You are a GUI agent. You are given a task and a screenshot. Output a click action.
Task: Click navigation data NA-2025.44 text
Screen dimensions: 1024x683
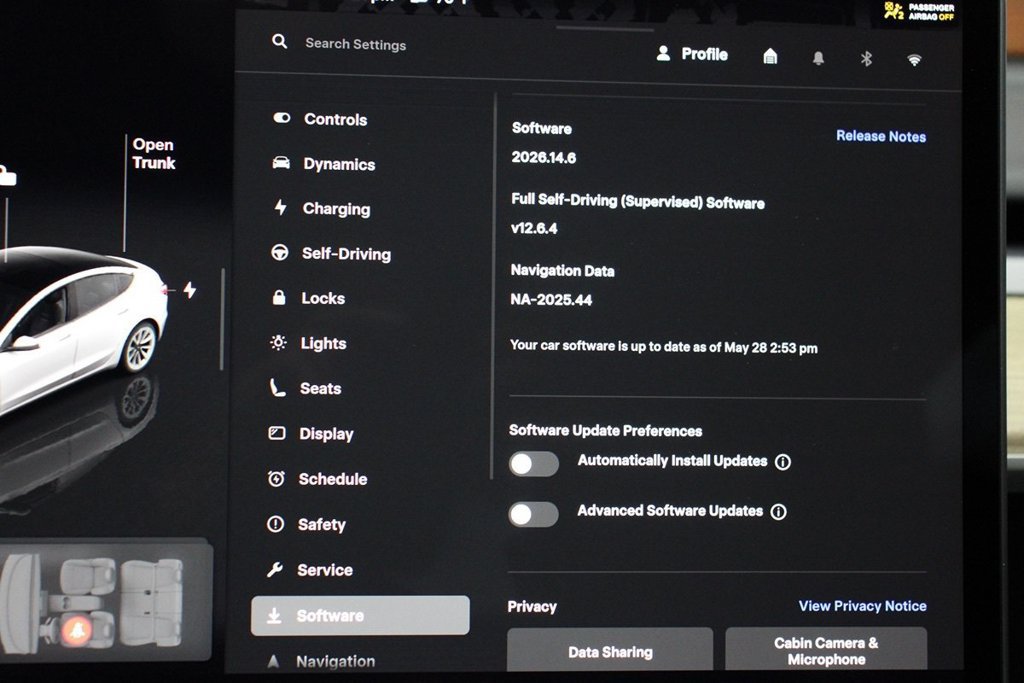(551, 300)
